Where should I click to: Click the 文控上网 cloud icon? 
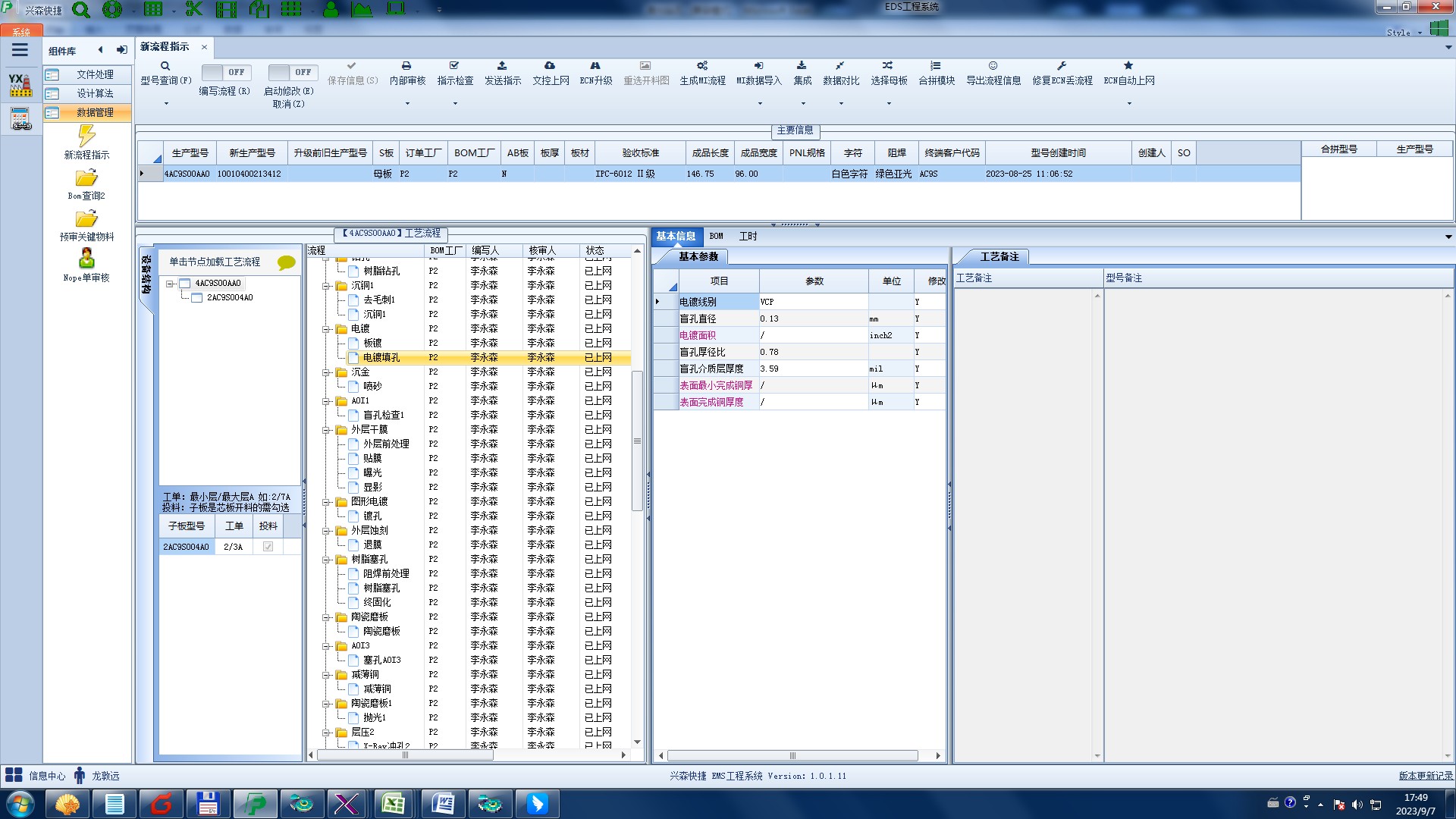pos(550,66)
